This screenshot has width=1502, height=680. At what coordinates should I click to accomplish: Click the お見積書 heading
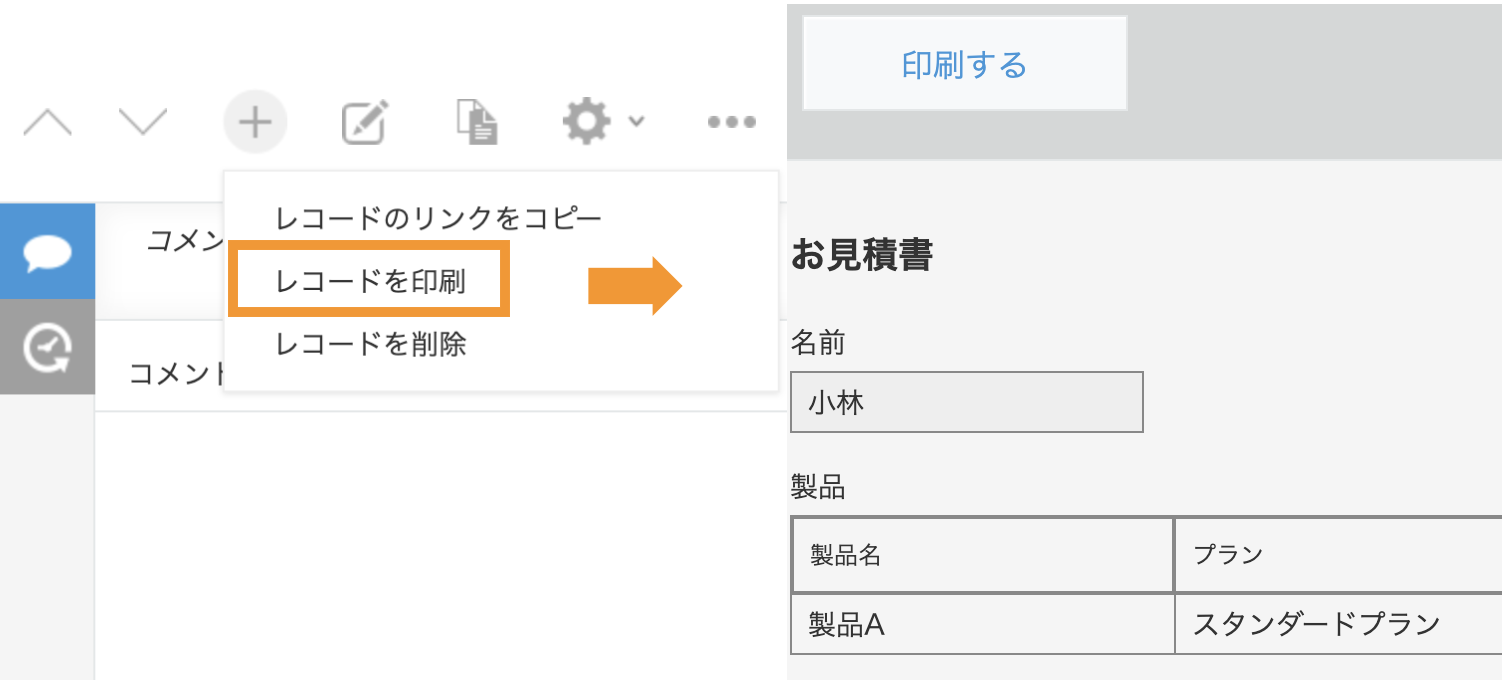[x=862, y=255]
